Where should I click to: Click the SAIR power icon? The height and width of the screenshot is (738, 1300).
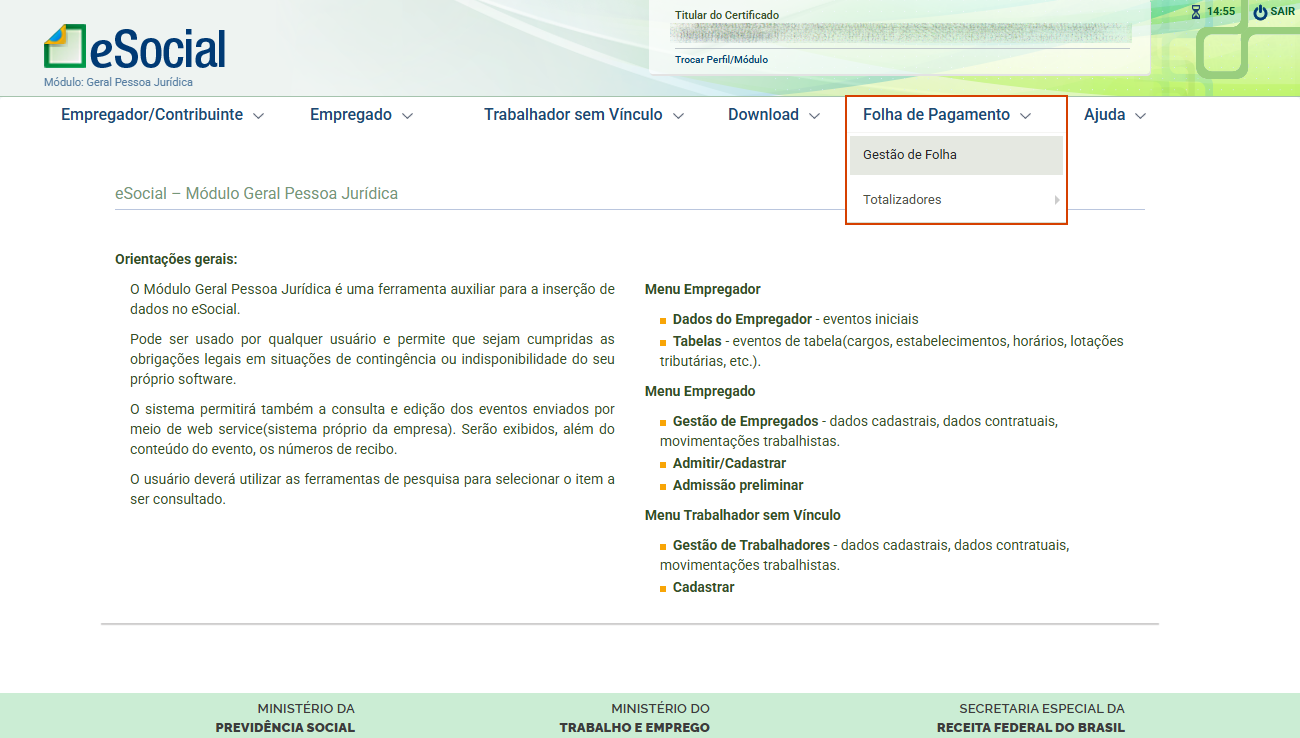tap(1260, 12)
